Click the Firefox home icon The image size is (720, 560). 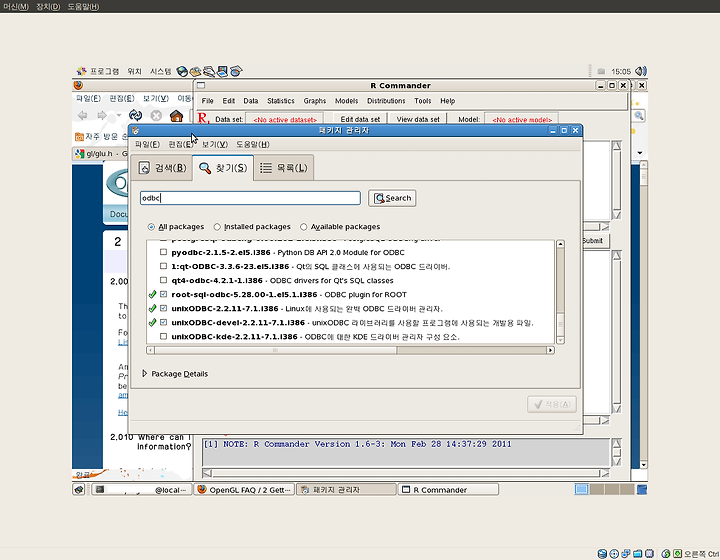pyautogui.click(x=176, y=116)
